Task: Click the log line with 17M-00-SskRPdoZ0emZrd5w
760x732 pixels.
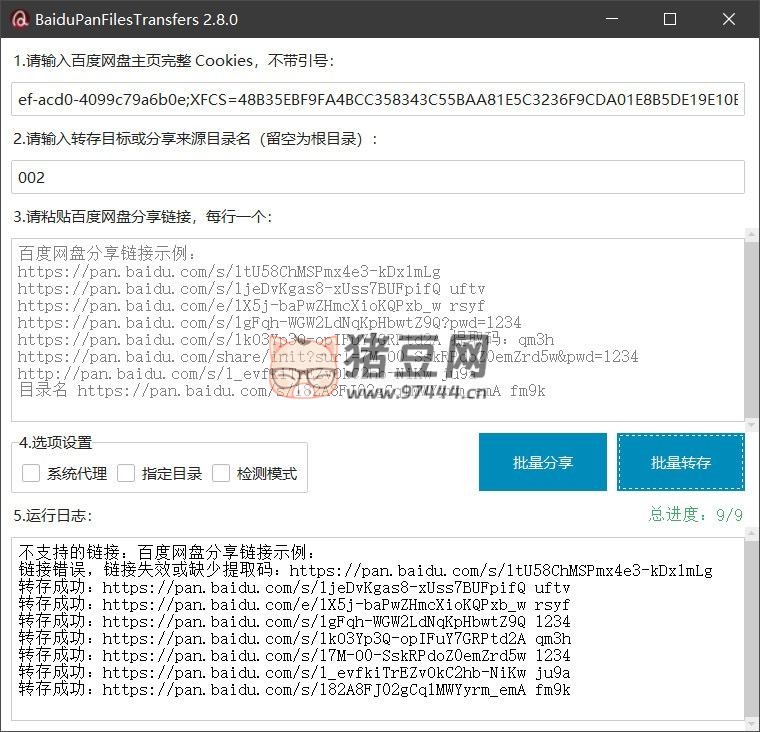Action: click(x=294, y=655)
